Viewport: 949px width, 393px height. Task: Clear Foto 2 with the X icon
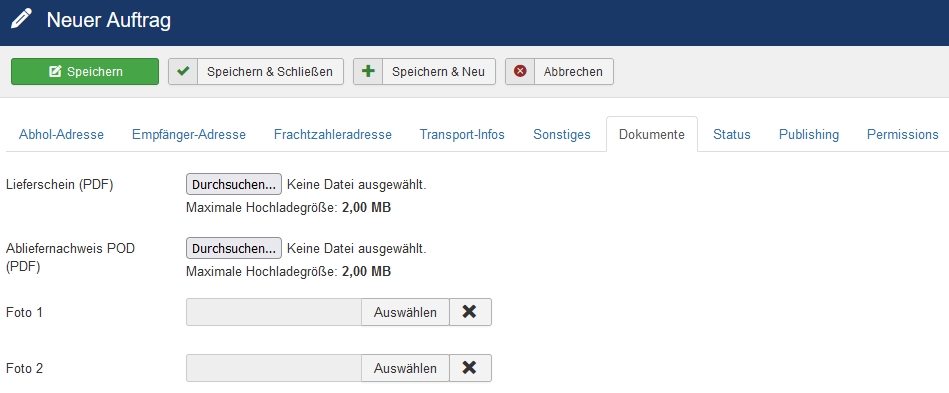[470, 368]
